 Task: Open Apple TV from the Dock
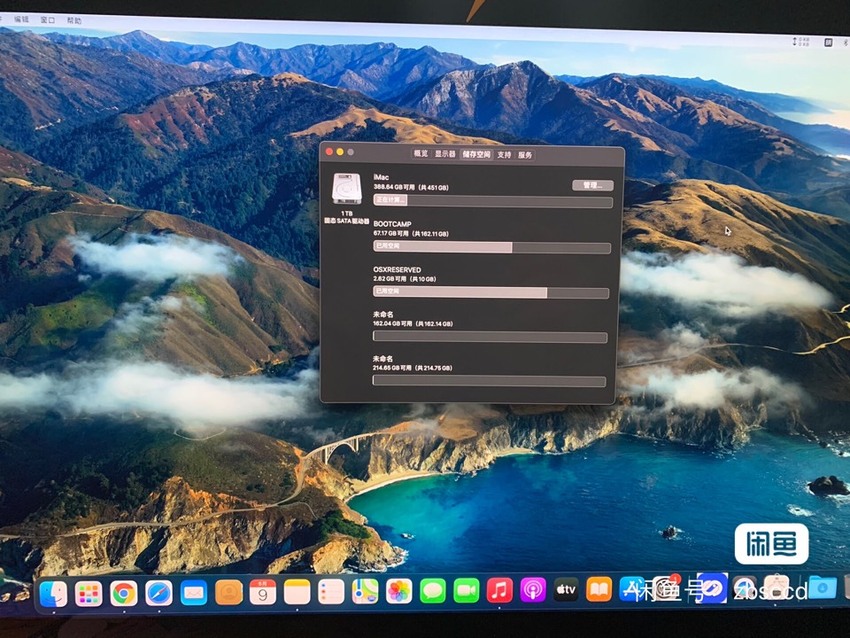pos(565,589)
